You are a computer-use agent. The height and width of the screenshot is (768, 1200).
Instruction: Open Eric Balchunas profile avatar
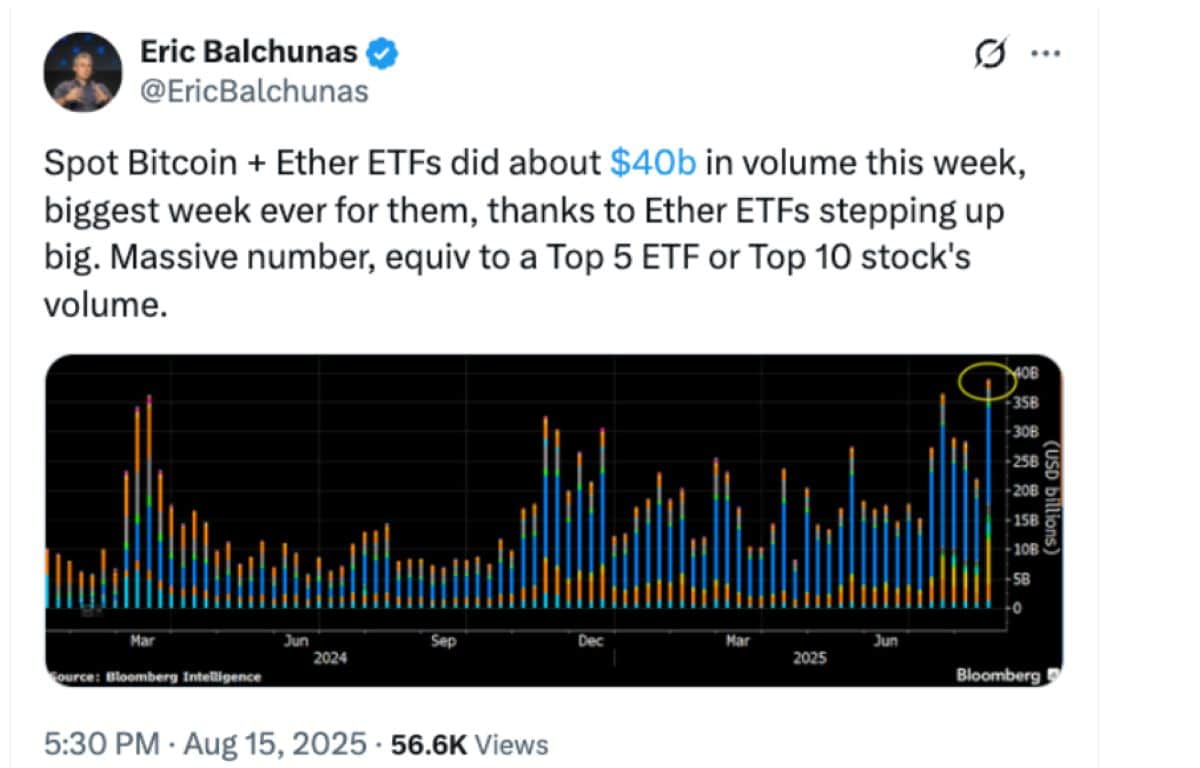82,72
